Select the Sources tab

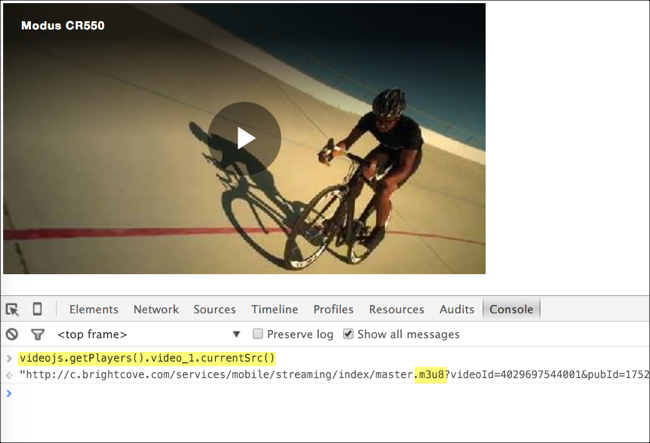pyautogui.click(x=214, y=309)
